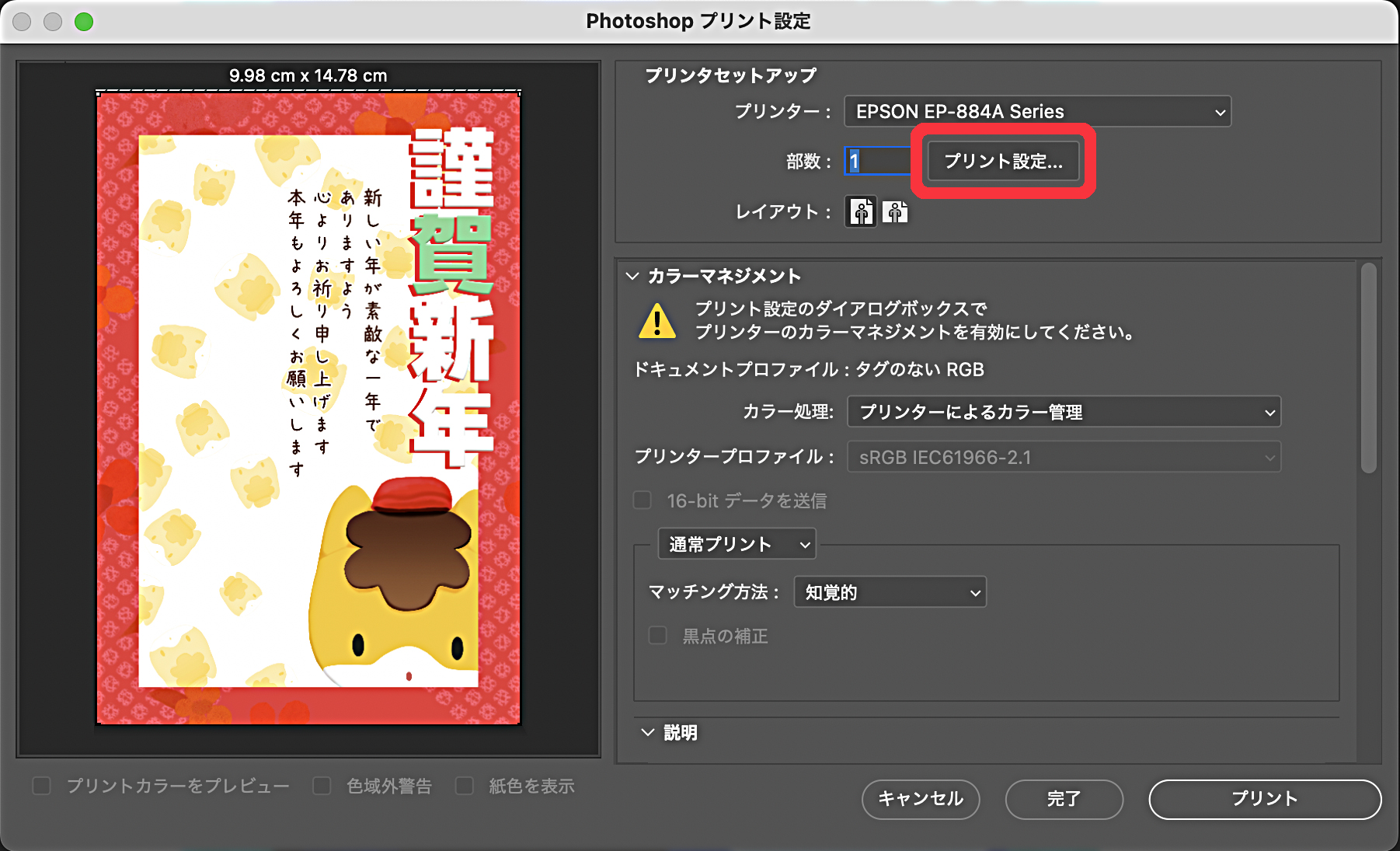Open the EPSON EP-884A Series printer dropdown

click(1037, 112)
